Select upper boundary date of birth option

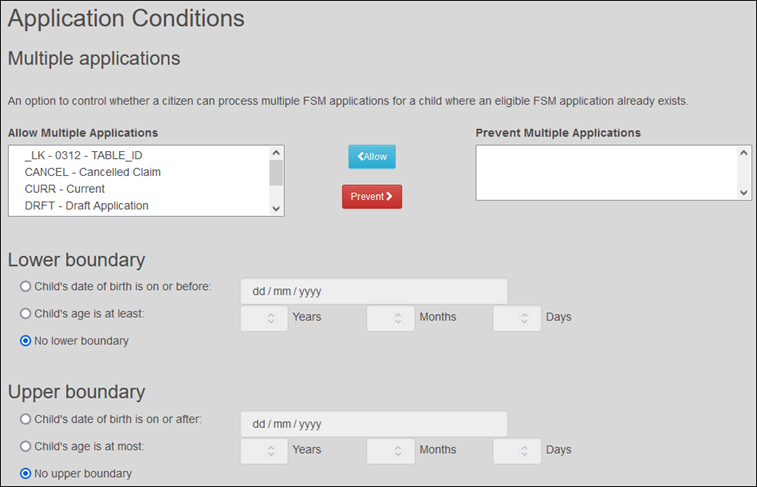tap(26, 419)
